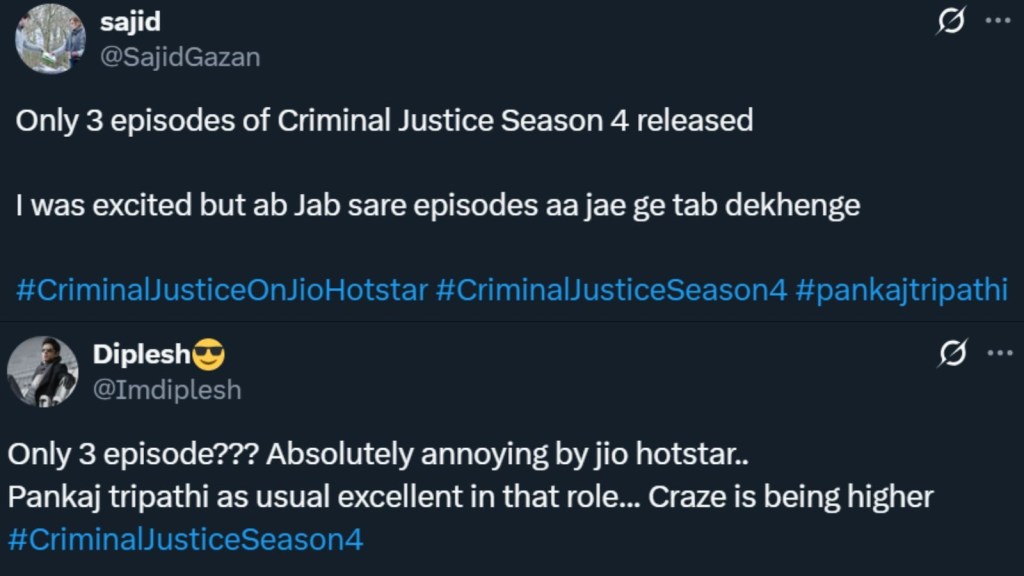Click the "Pankaj tripathi as usual excellent" line
This screenshot has height=576, width=1024.
[x=320, y=497]
